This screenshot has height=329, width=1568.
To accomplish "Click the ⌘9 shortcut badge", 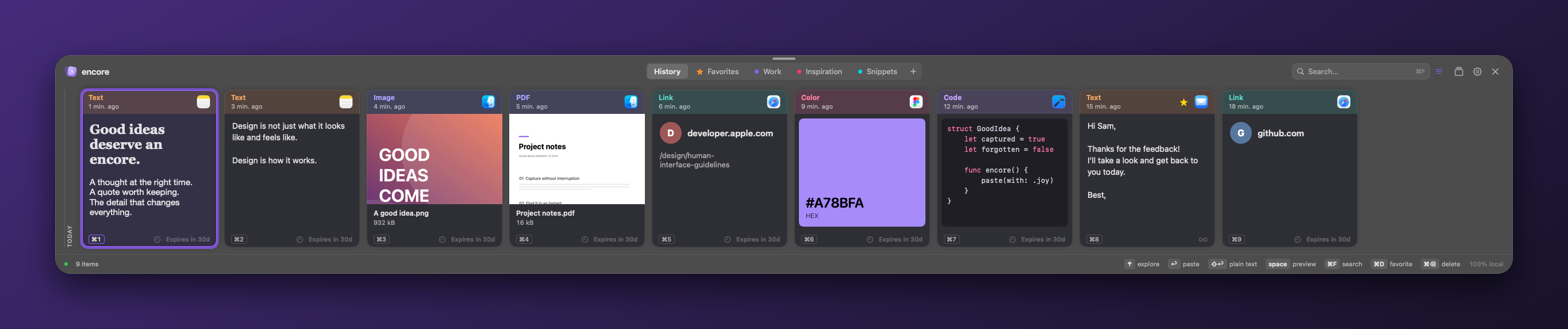I will (1236, 239).
